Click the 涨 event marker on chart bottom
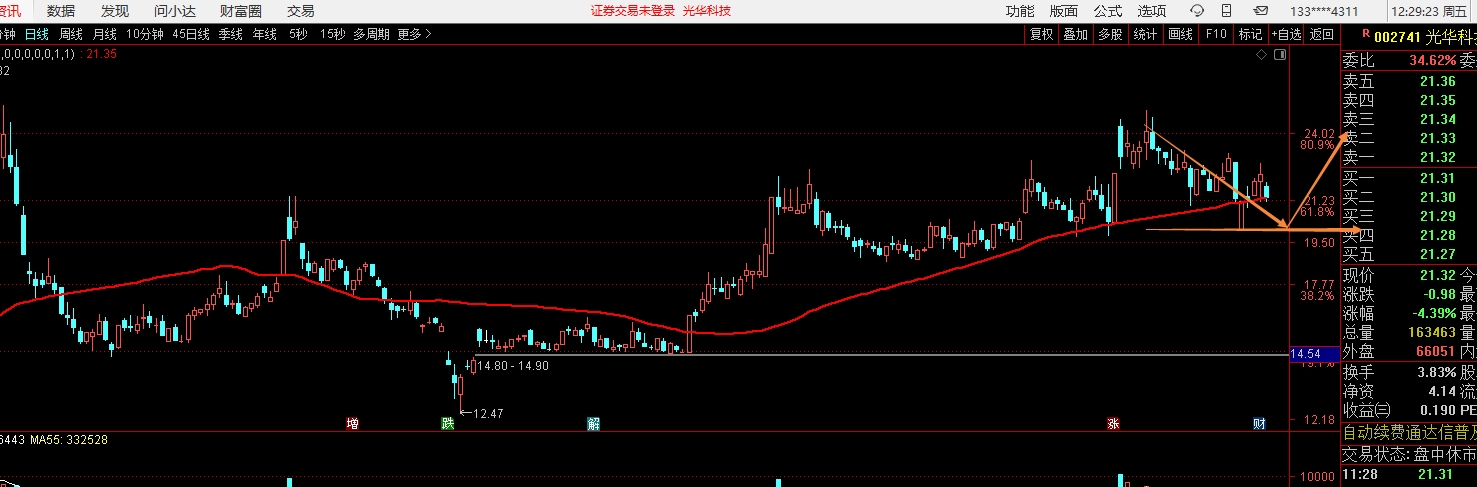This screenshot has height=487, width=1477. point(1113,424)
